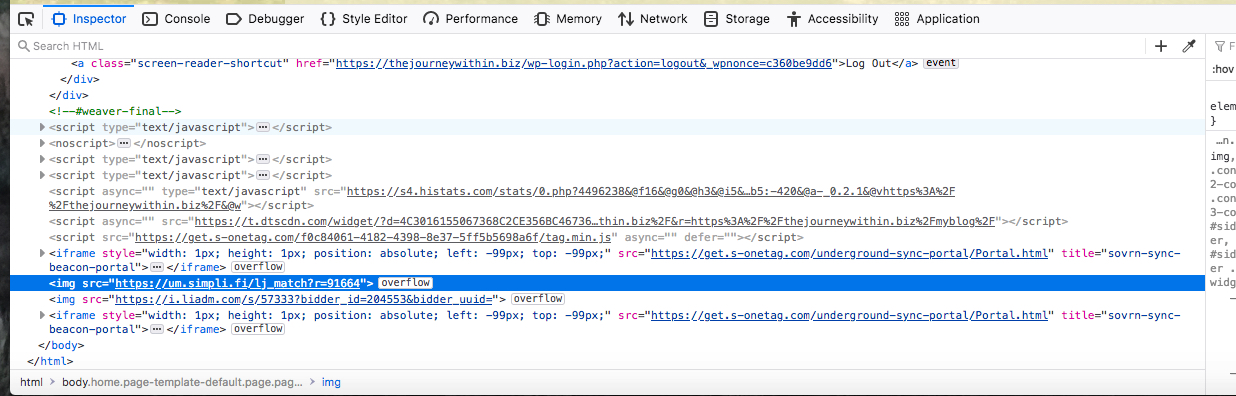Screen dimensions: 1236x396
Task: Expand the first sovrn iframe node
Action: point(42,254)
